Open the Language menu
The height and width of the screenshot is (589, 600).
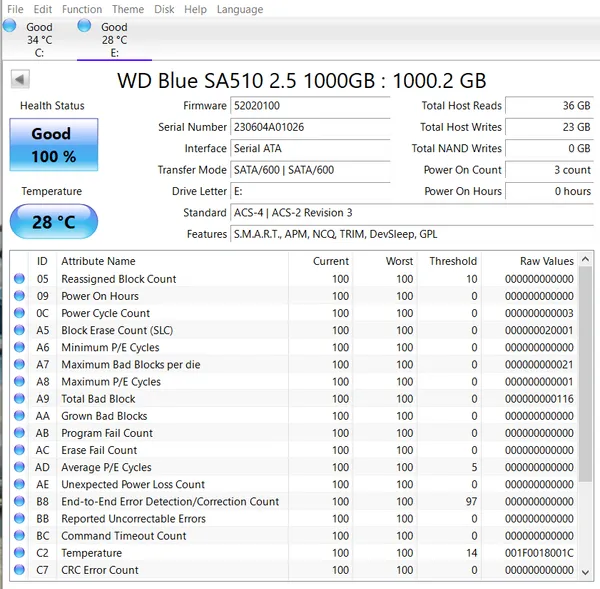click(240, 9)
